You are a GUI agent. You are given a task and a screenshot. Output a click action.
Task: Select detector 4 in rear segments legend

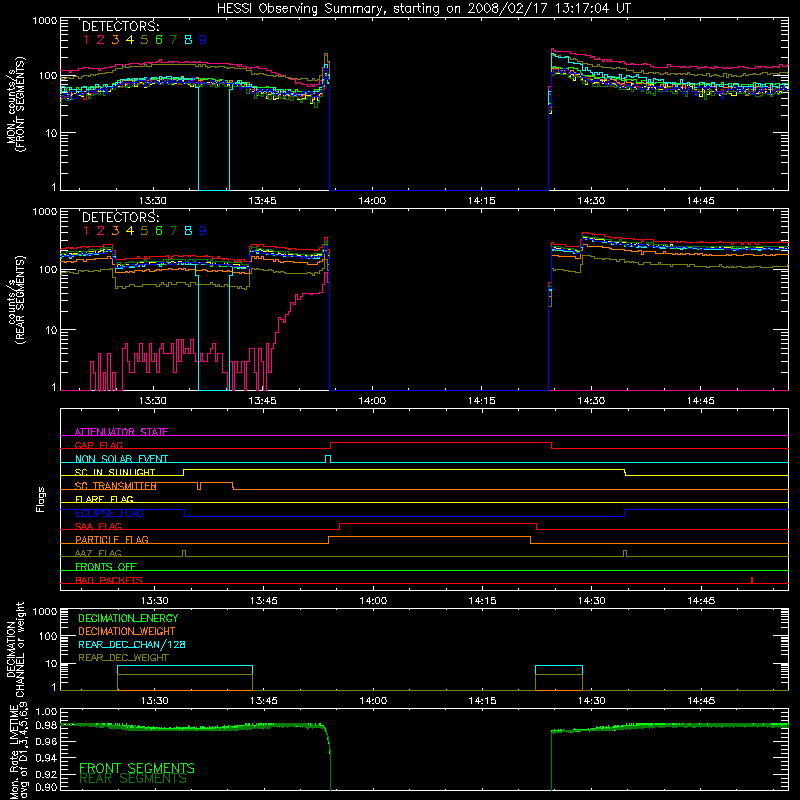click(130, 231)
